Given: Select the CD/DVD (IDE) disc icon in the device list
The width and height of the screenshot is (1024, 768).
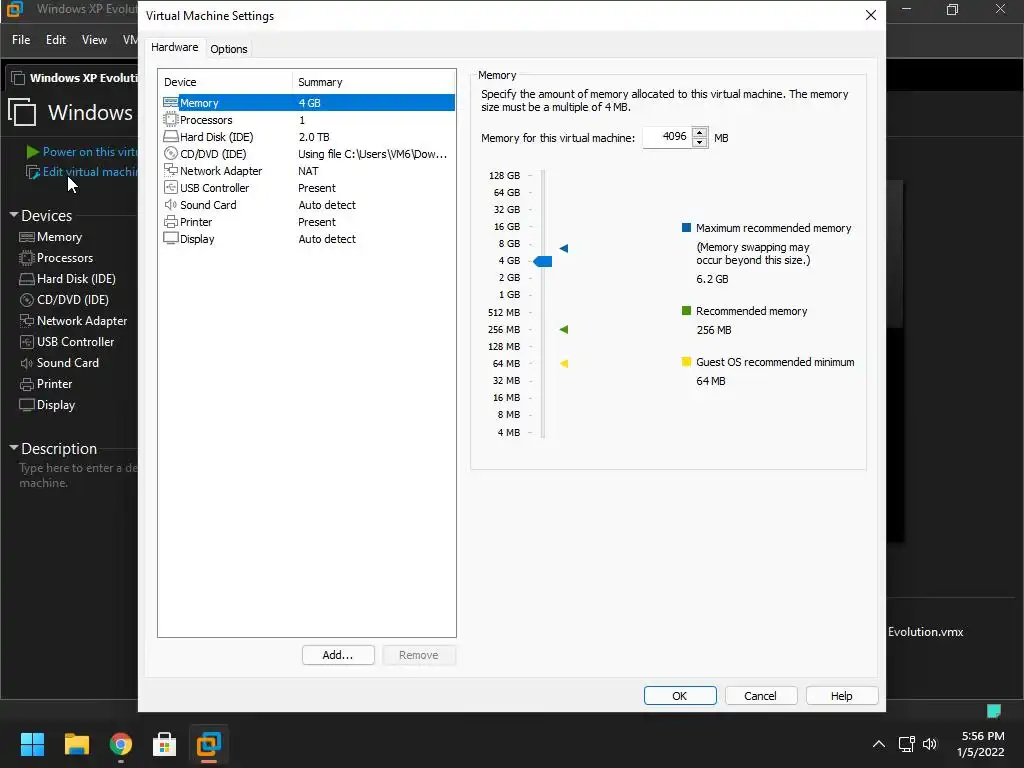Looking at the screenshot, I should 170,153.
